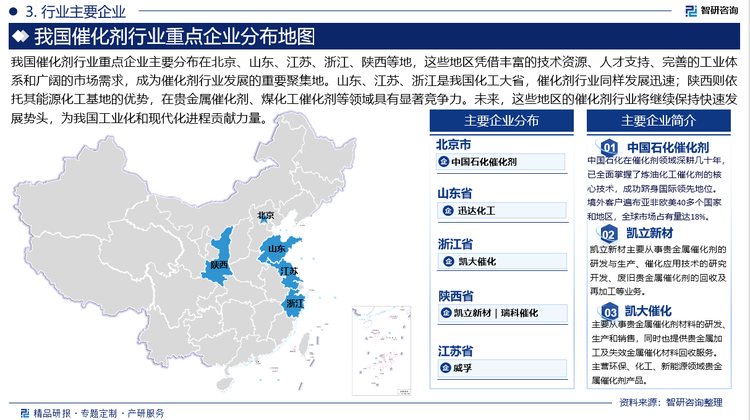Click the 智研咨询 logo at top right
This screenshot has width=750, height=420.
(x=711, y=11)
